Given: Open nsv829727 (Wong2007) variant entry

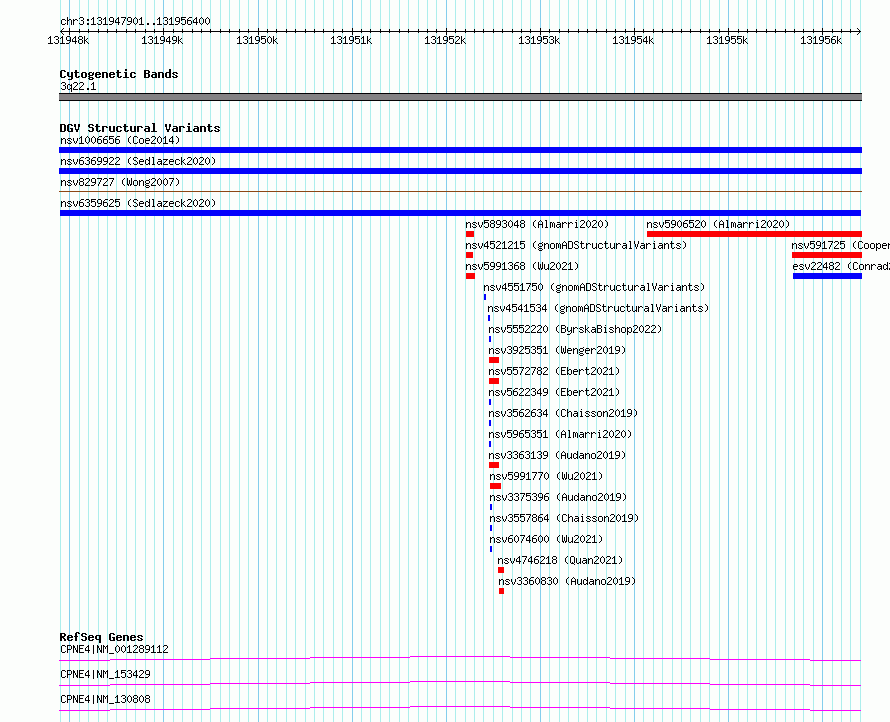Looking at the screenshot, I should 120,182.
